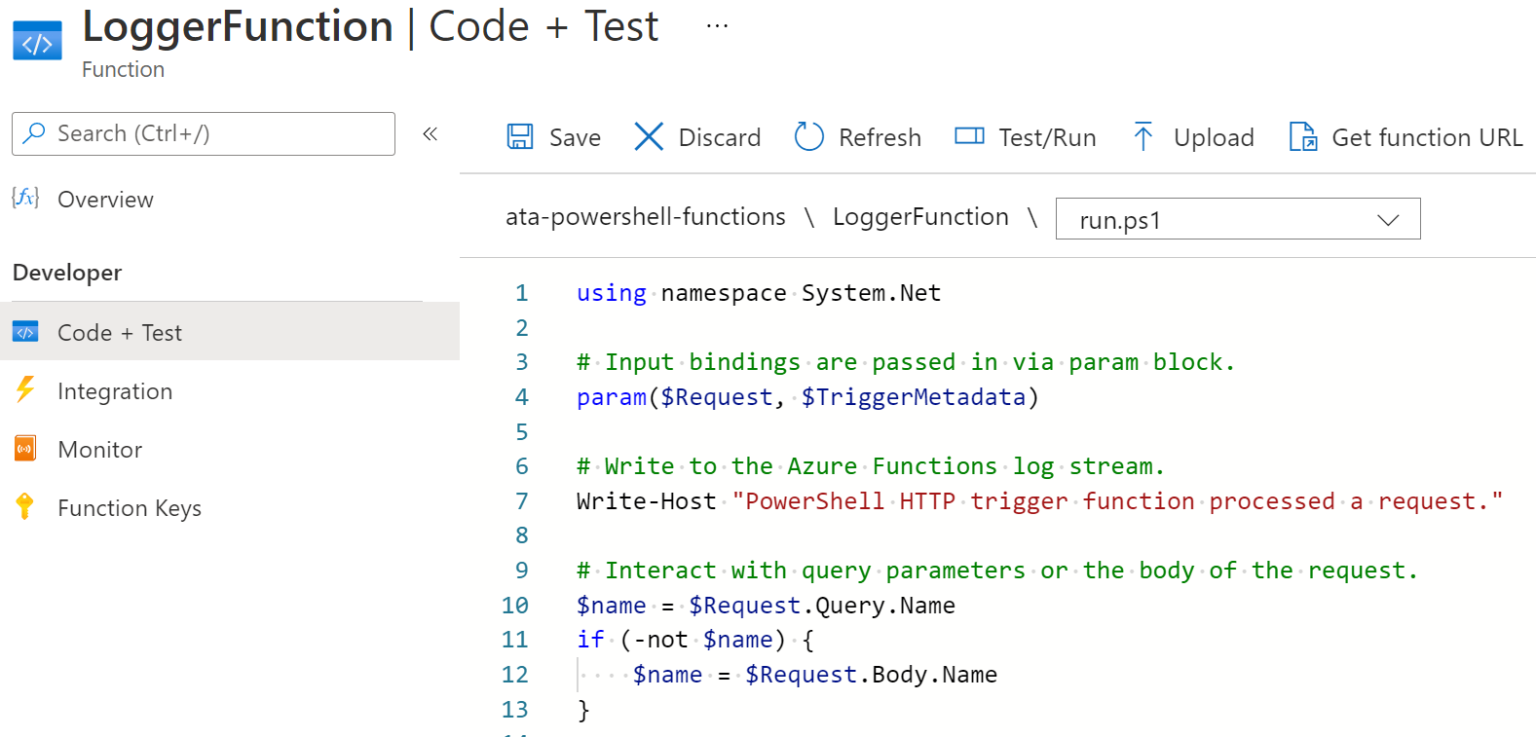1536x737 pixels.
Task: Refresh the function code
Action: pyautogui.click(x=808, y=137)
